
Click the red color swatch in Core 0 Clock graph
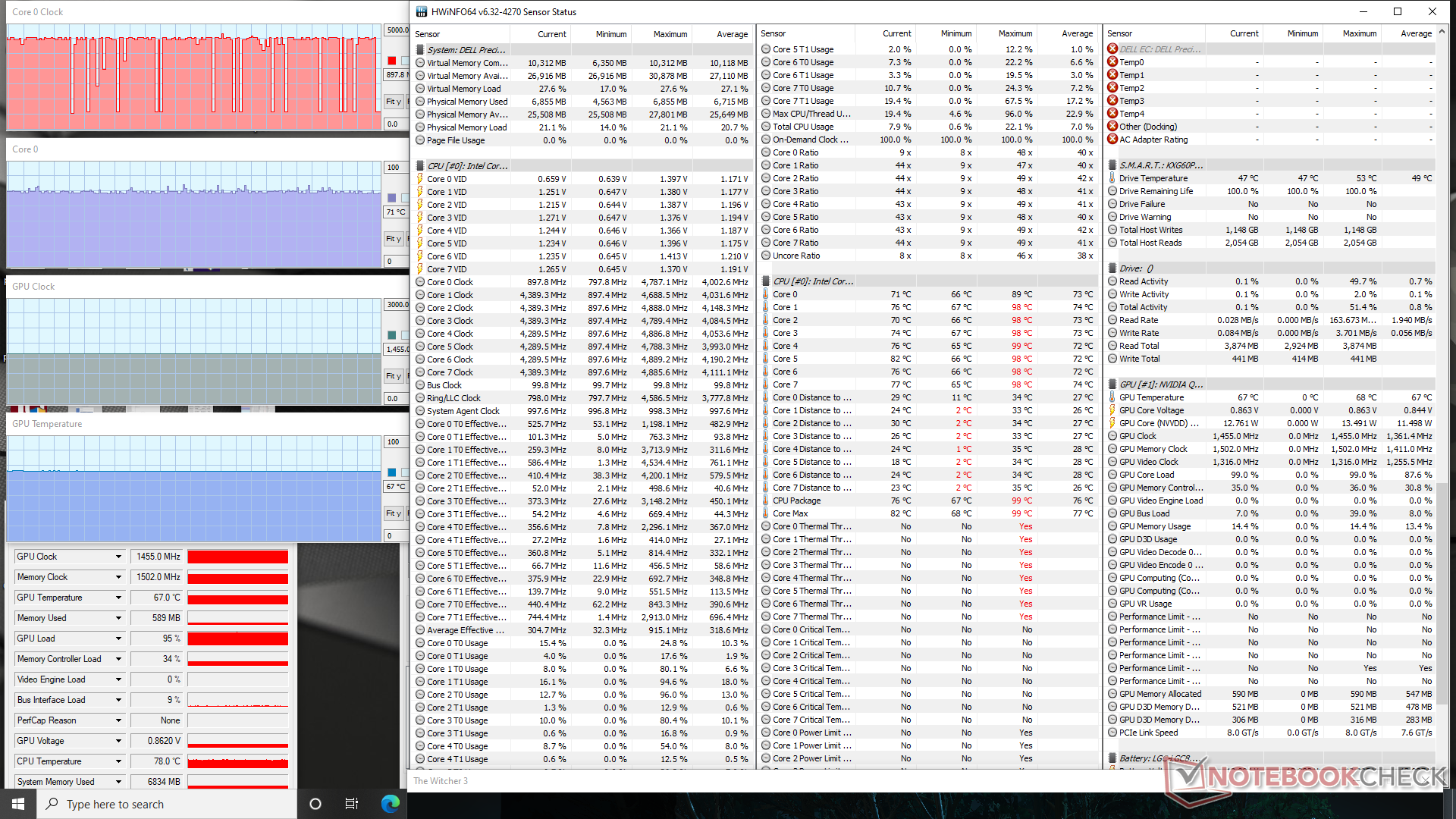(391, 61)
